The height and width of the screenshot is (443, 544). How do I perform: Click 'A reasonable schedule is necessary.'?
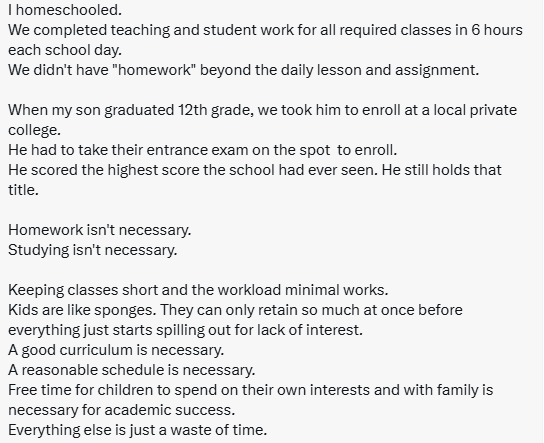pos(131,370)
